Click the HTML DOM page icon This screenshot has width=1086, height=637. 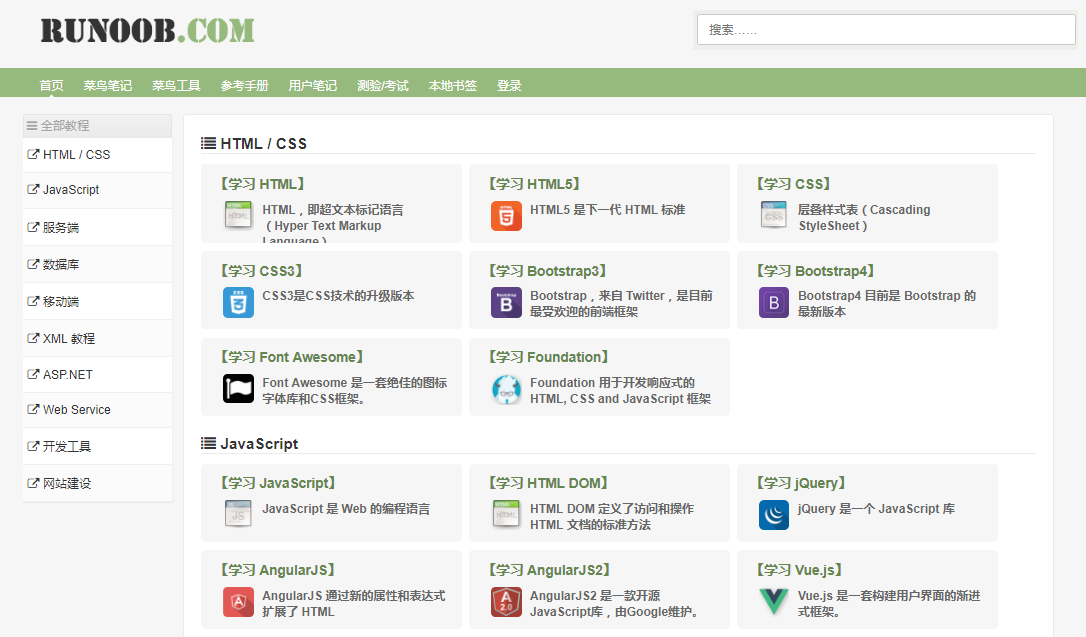506,514
